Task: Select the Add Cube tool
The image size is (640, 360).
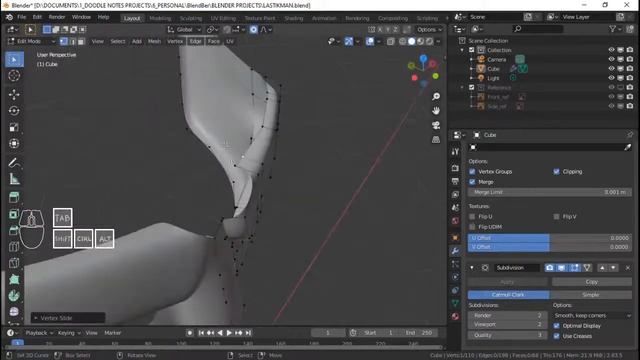Action: 14,198
